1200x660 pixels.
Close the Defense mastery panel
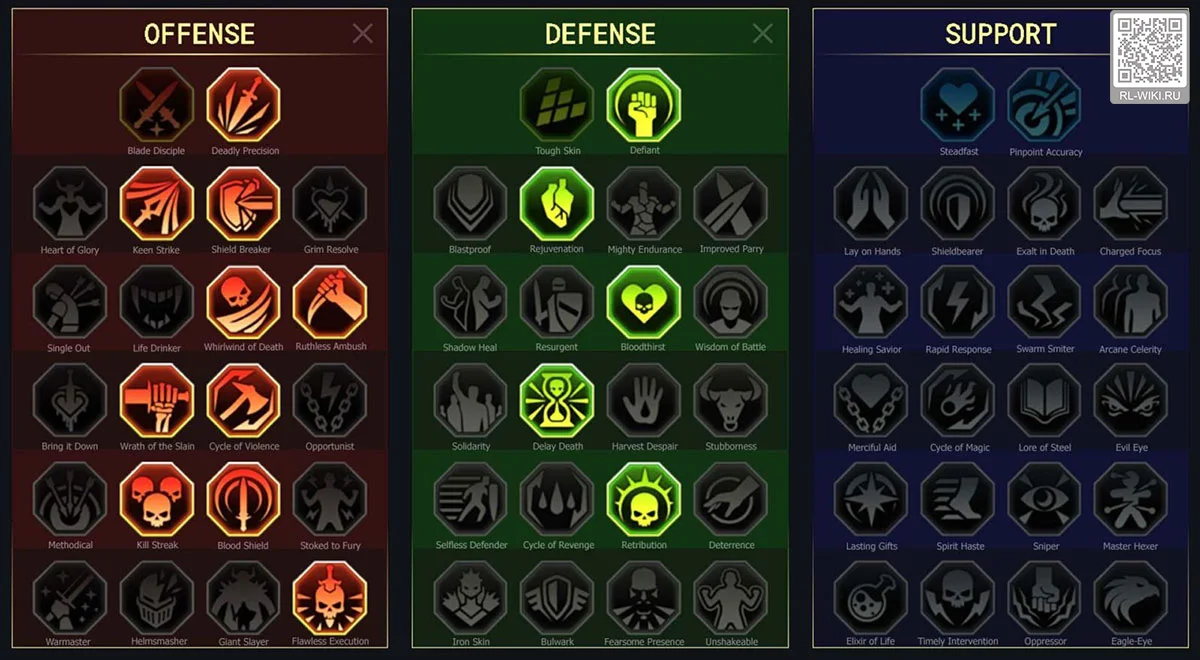point(763,34)
